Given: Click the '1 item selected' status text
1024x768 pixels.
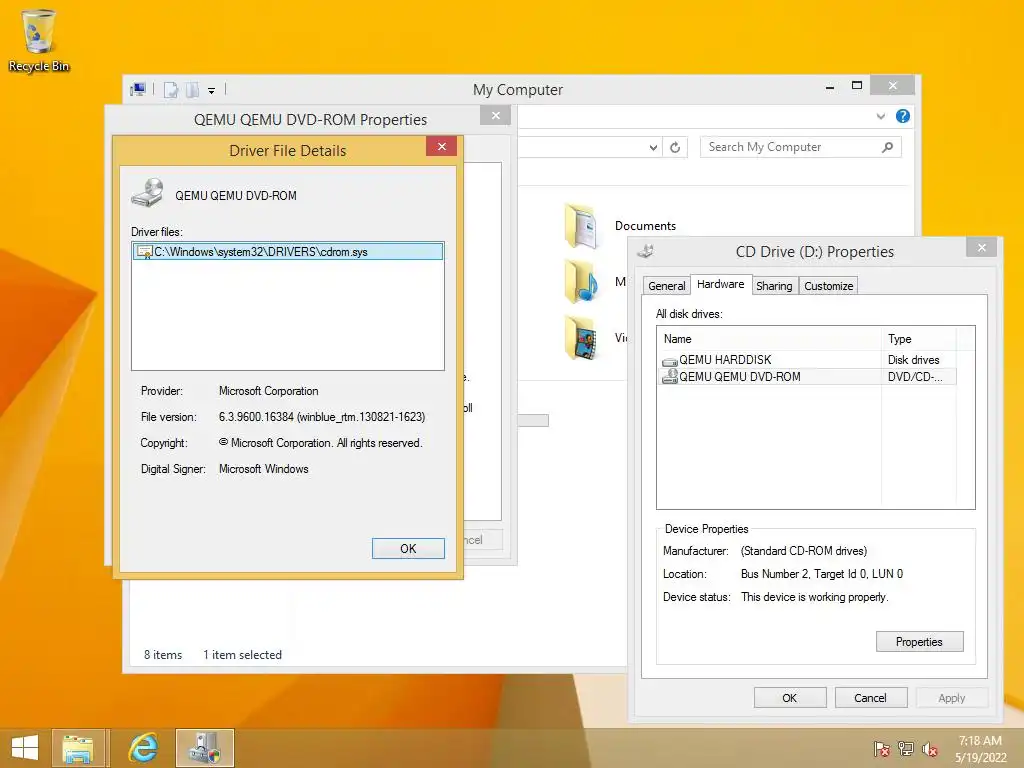Looking at the screenshot, I should [x=242, y=654].
